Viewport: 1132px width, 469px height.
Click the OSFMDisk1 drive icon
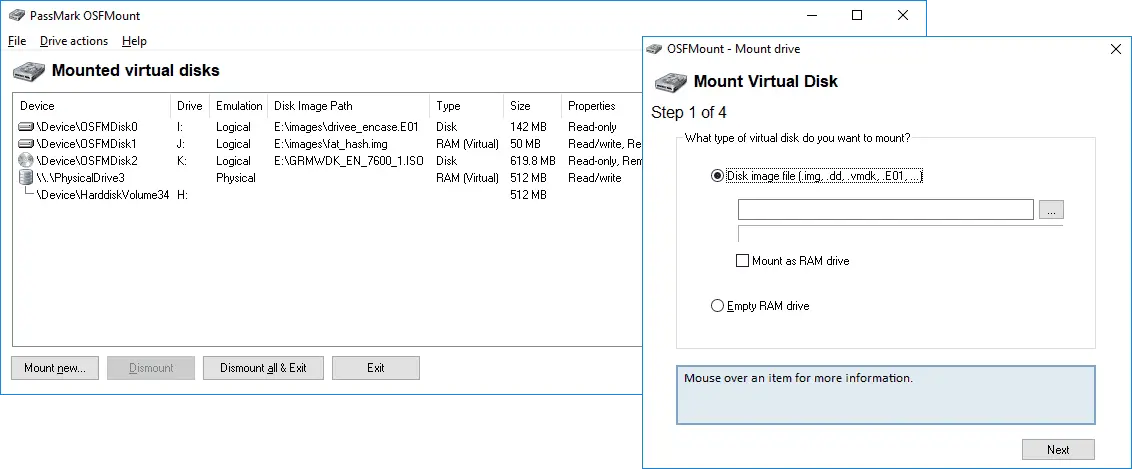25,144
